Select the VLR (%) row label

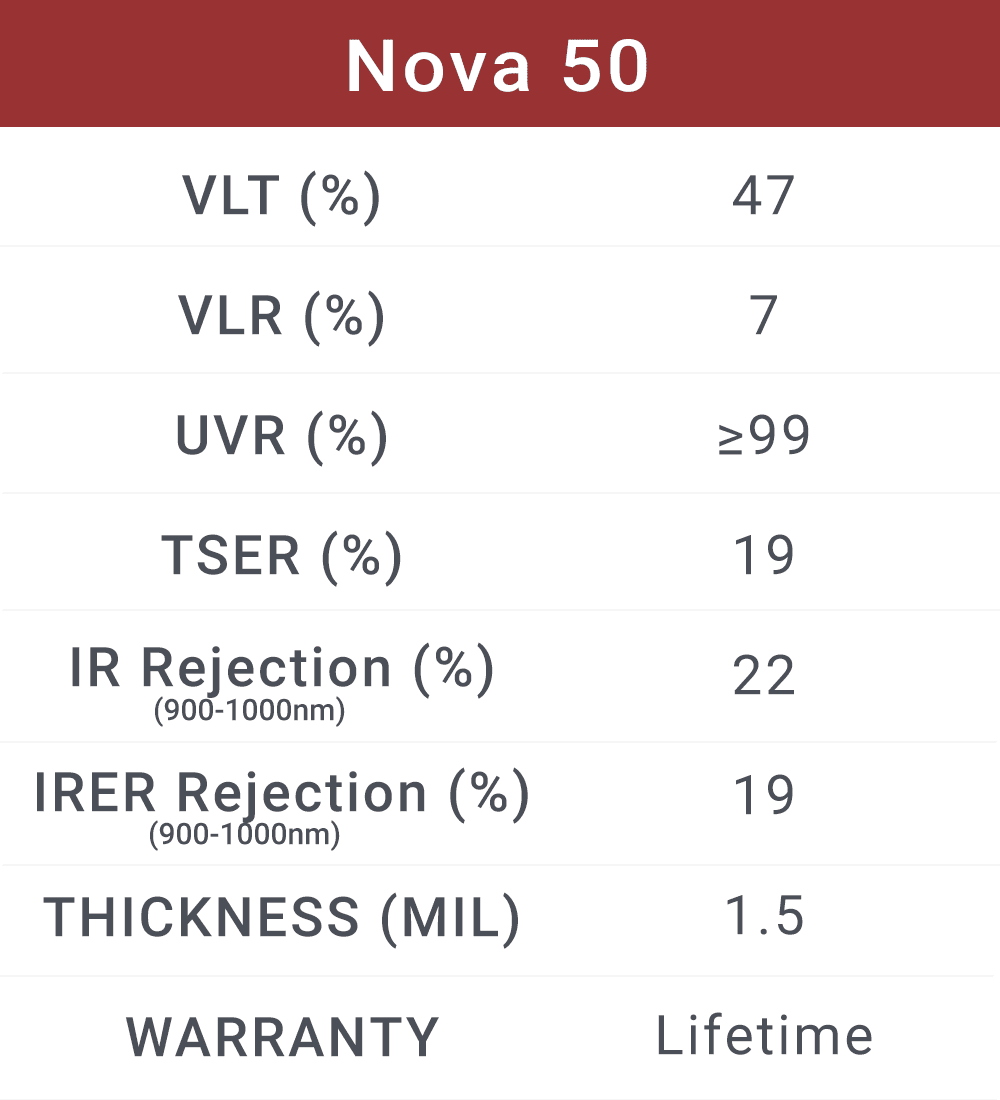click(x=281, y=316)
